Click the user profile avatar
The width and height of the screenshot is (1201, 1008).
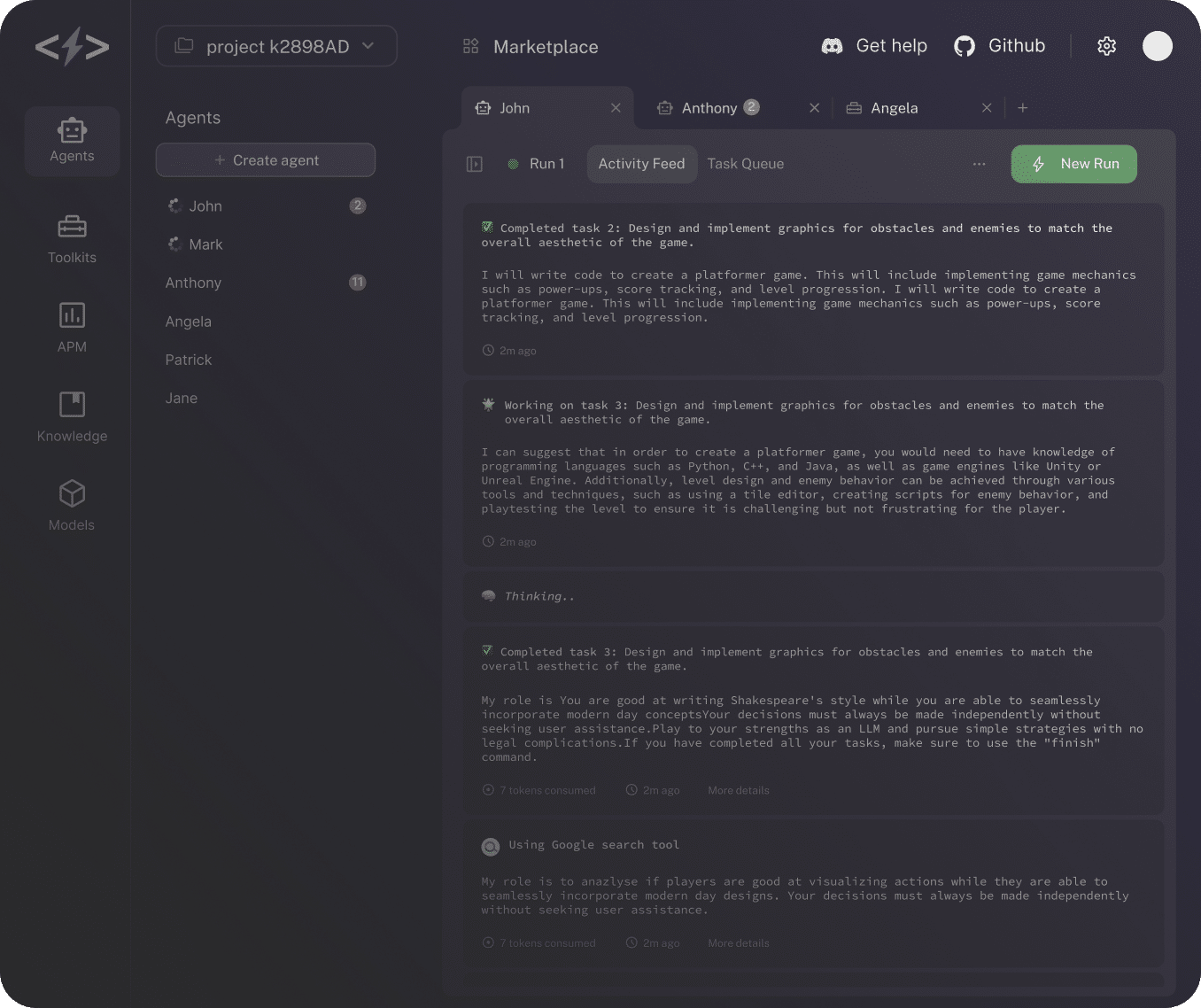(1157, 46)
